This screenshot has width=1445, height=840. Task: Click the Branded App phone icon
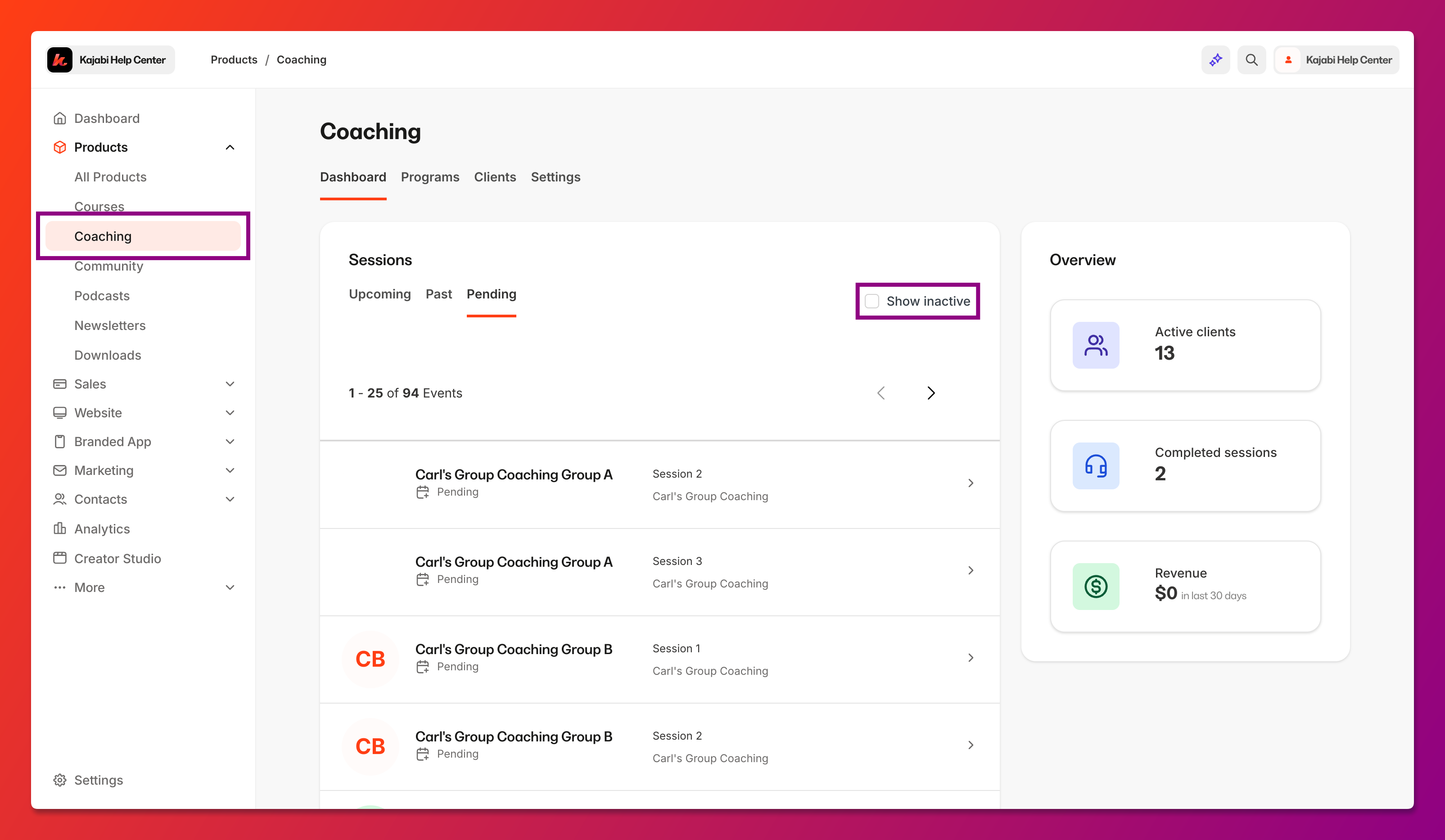(59, 442)
